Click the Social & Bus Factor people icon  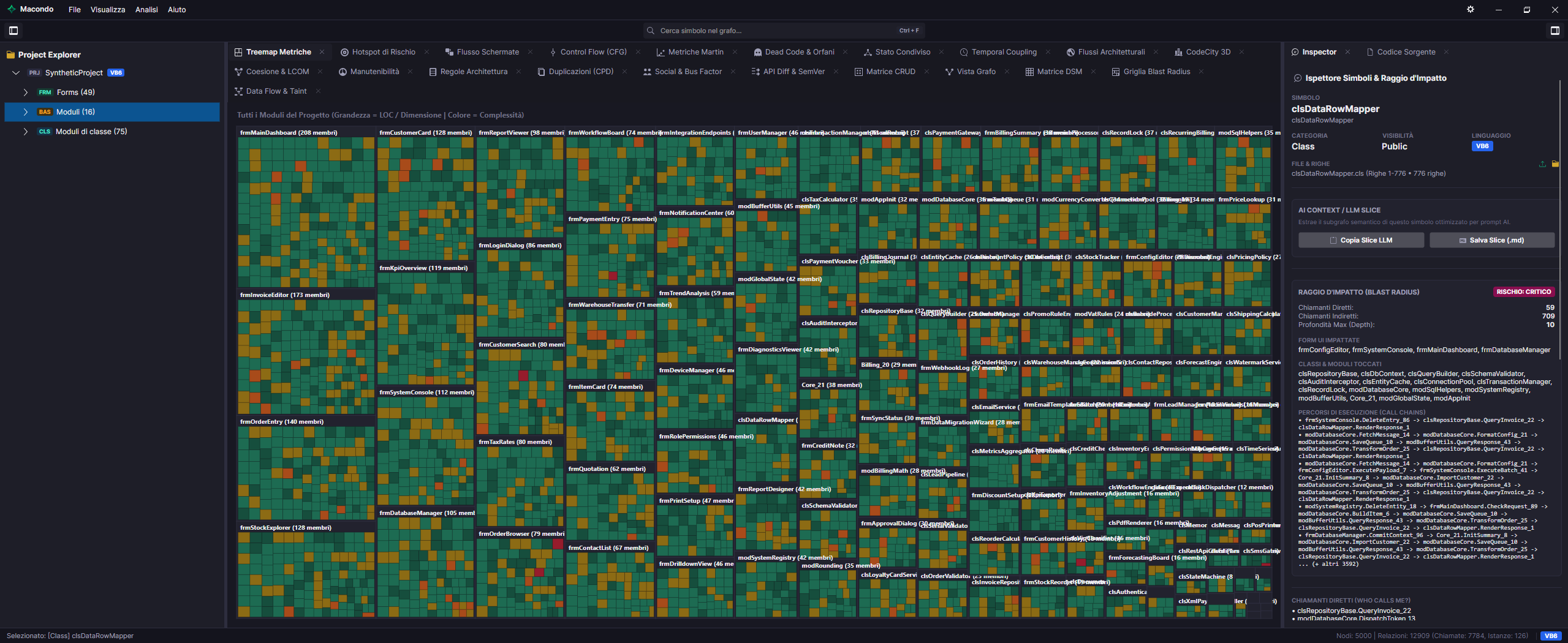[647, 72]
